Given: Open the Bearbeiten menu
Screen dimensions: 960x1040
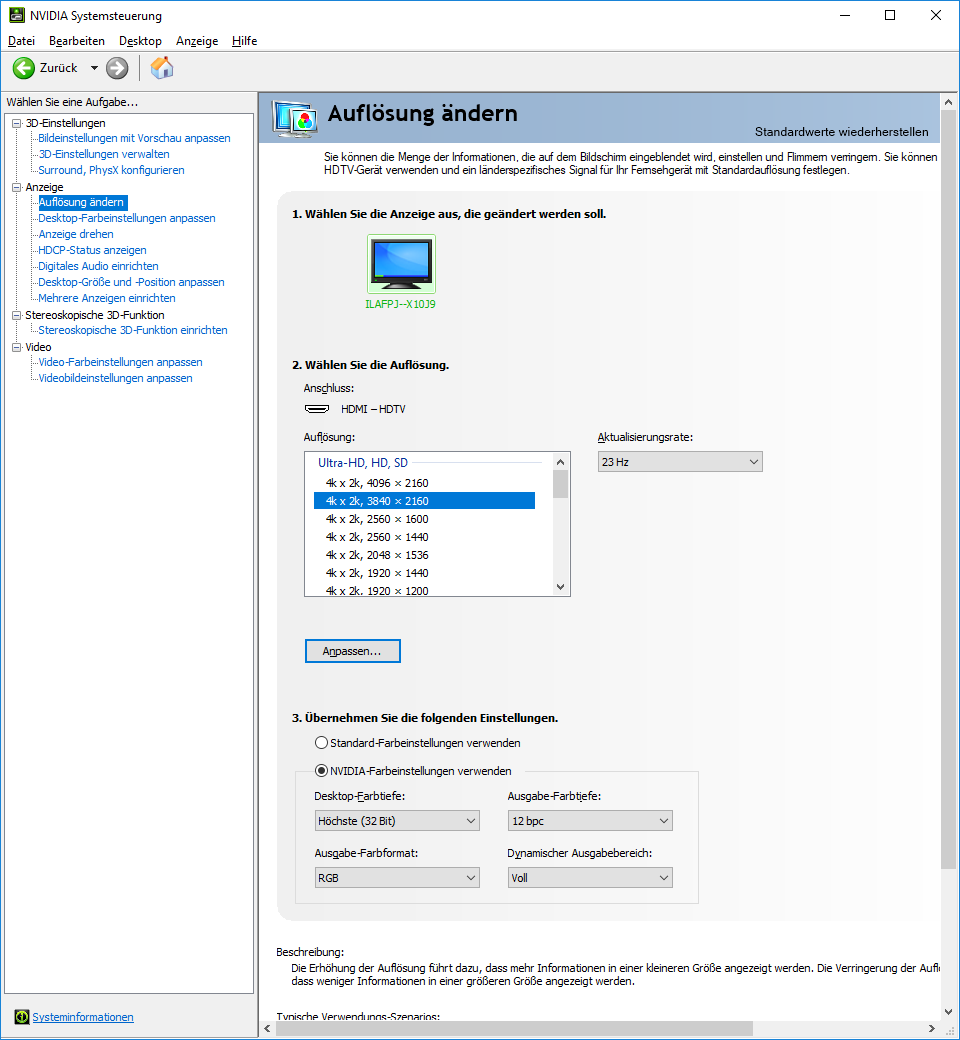Looking at the screenshot, I should point(77,40).
